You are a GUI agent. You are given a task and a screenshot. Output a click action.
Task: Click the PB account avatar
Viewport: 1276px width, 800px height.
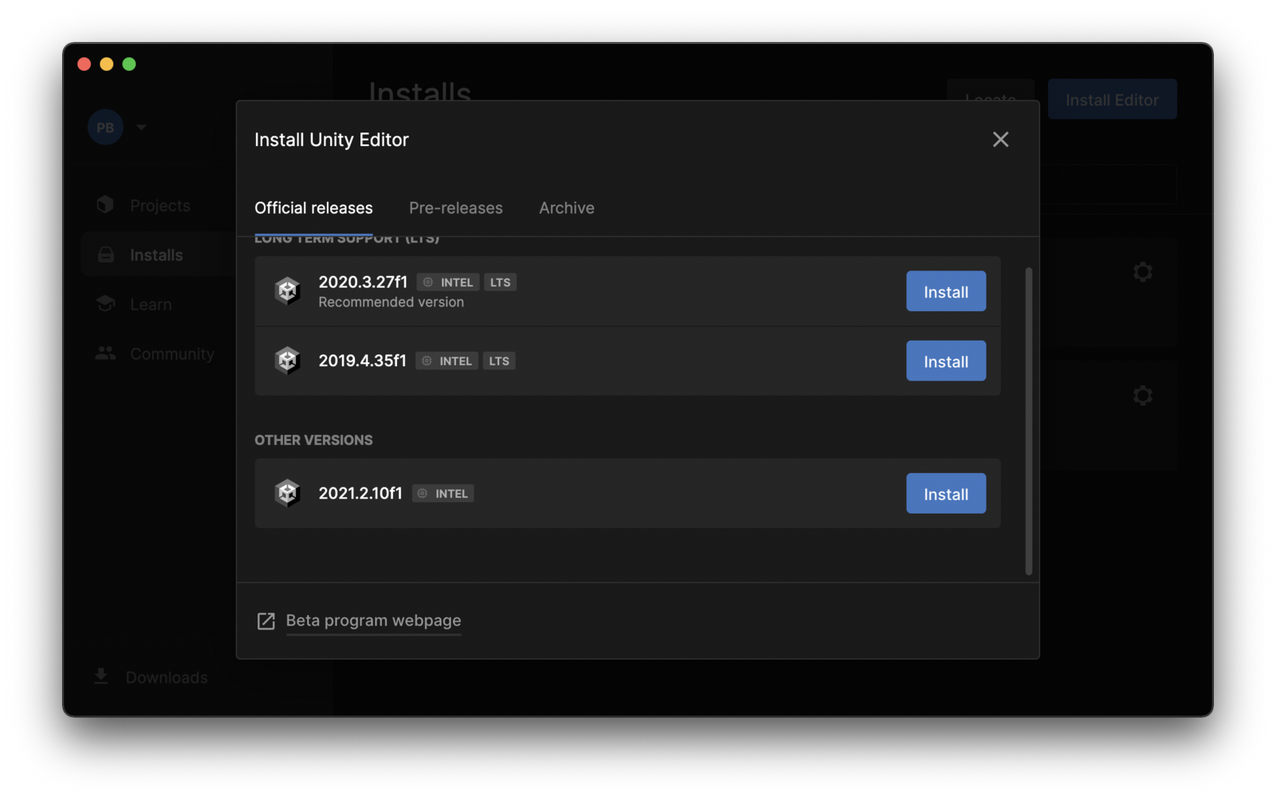tap(105, 127)
